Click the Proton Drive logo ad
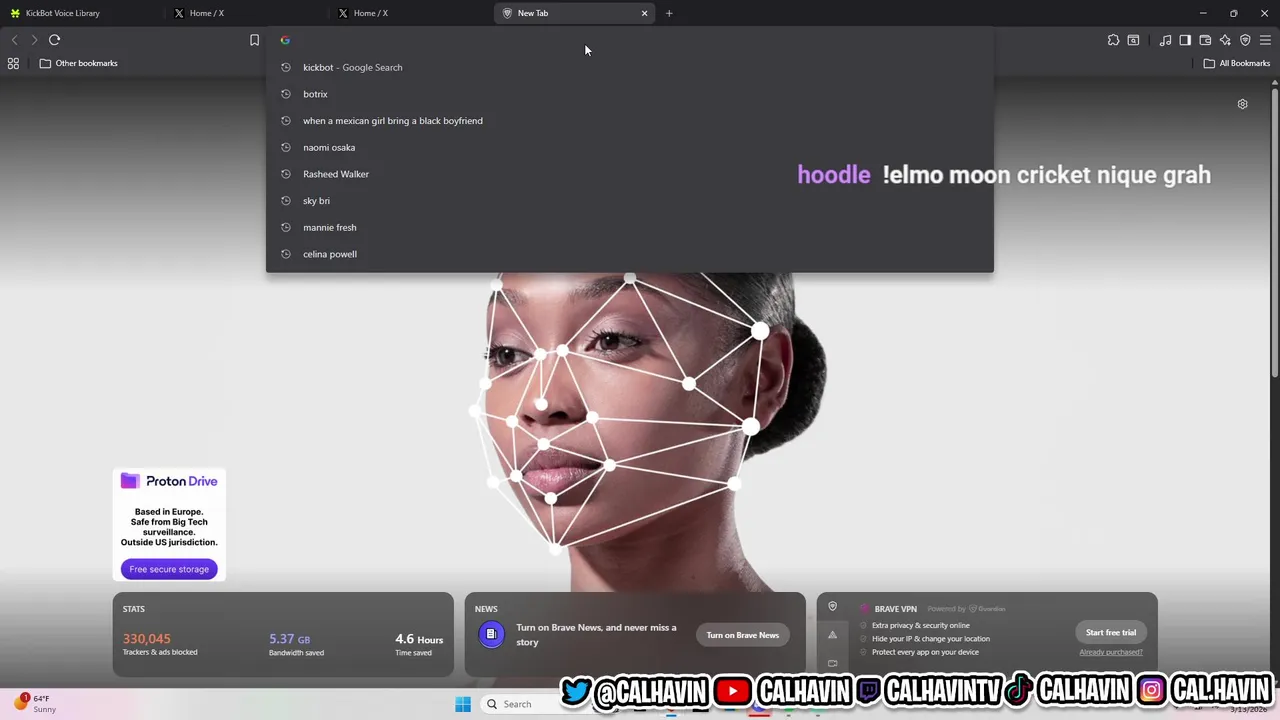The height and width of the screenshot is (720, 1280). coord(169,481)
